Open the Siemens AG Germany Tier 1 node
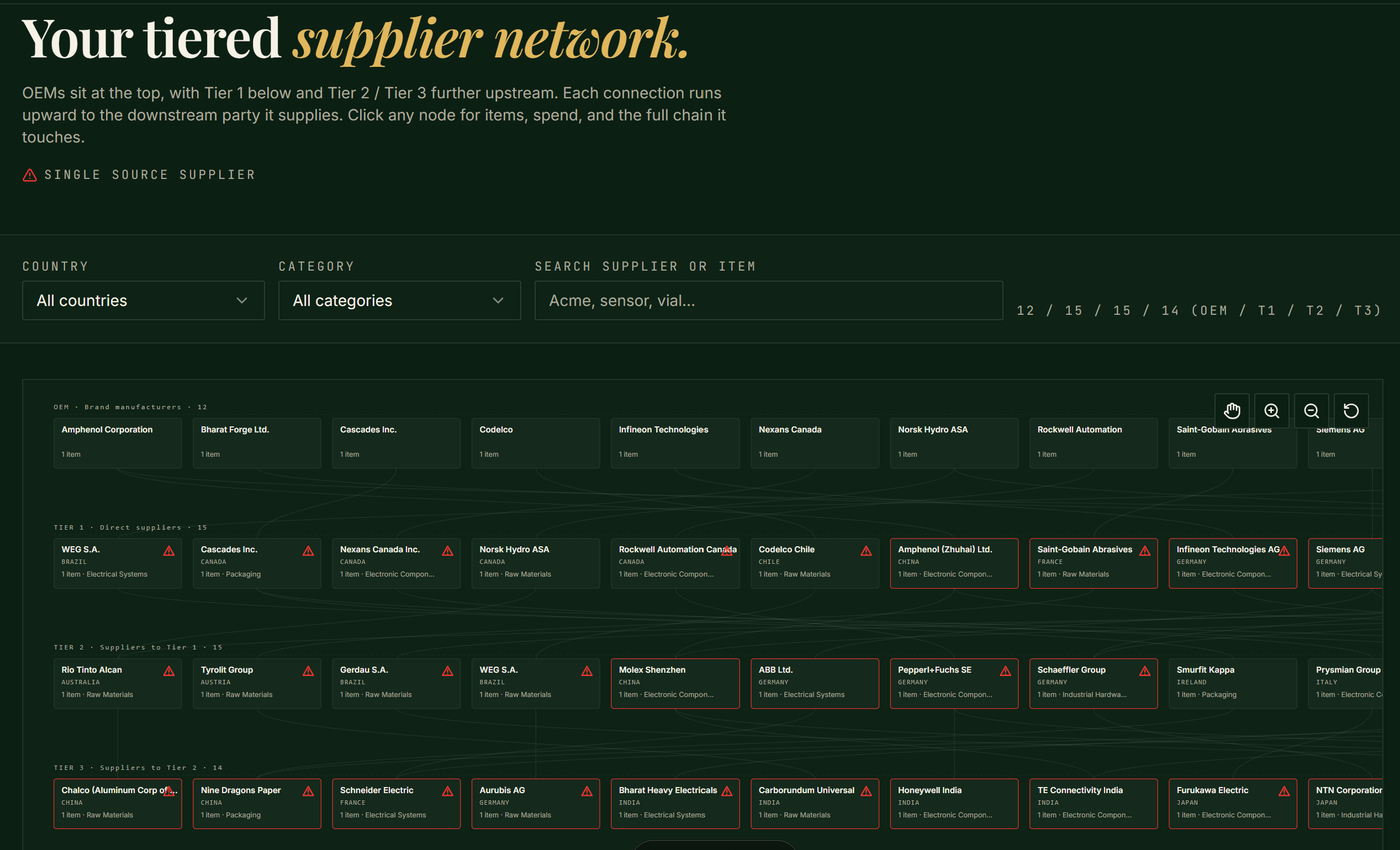 1345,563
